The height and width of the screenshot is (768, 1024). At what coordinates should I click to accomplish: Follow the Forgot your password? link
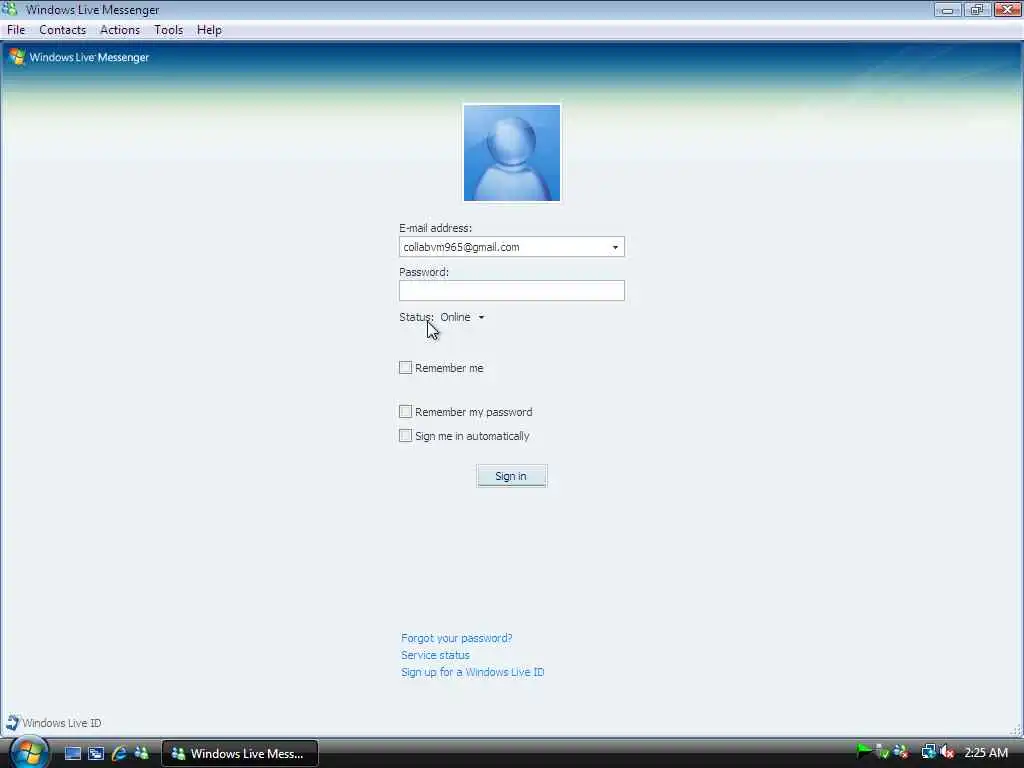(x=456, y=638)
